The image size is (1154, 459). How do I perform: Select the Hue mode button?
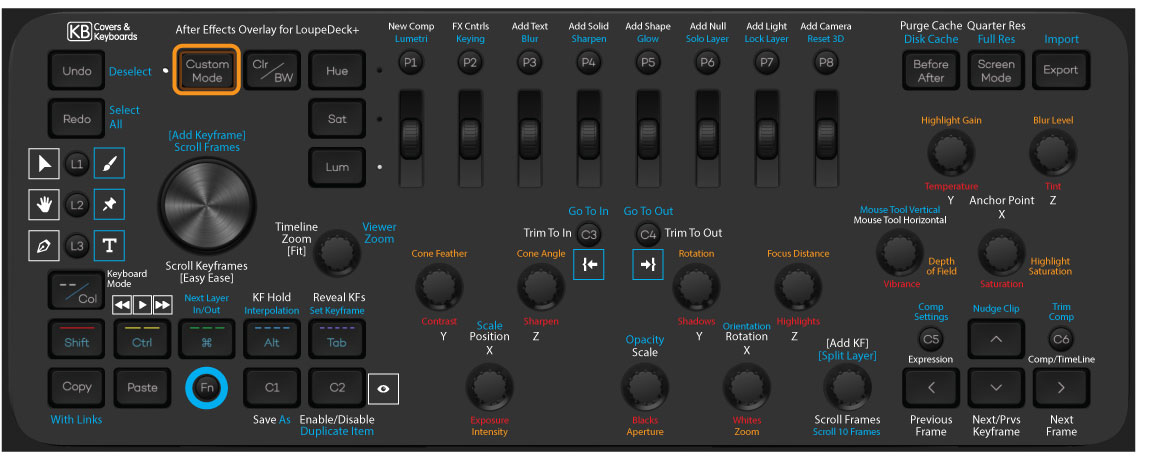[x=336, y=71]
